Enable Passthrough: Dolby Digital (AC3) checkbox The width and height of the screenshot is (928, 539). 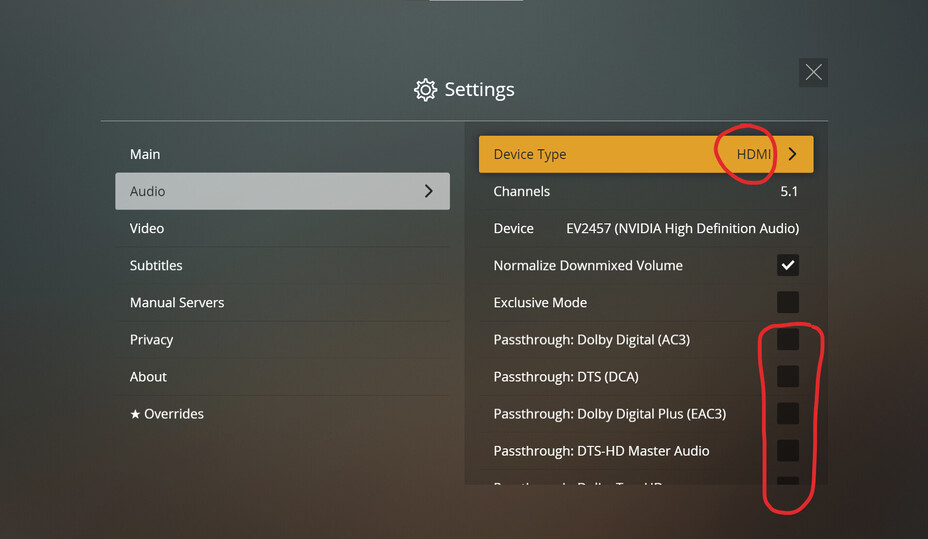point(788,339)
